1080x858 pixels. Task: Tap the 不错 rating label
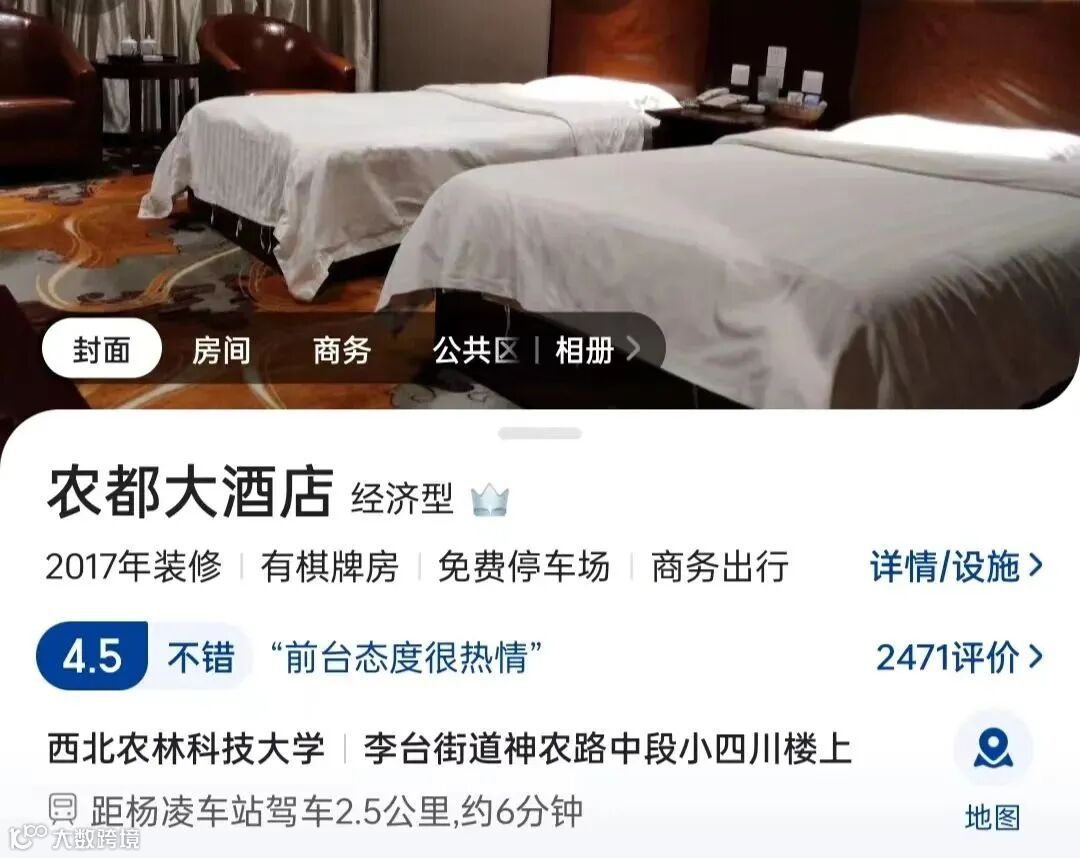point(201,657)
